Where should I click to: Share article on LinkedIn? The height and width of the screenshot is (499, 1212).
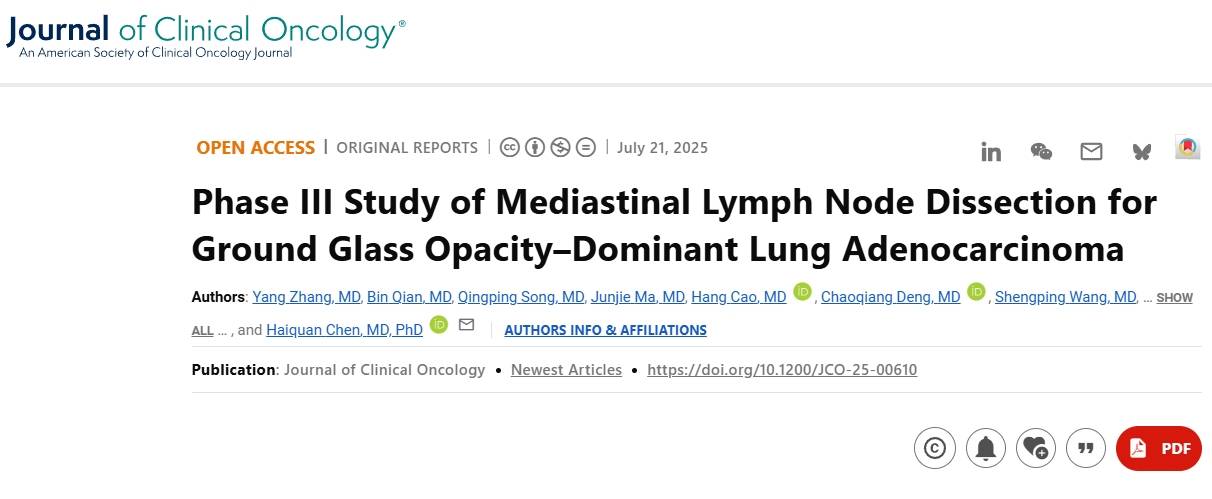point(991,152)
